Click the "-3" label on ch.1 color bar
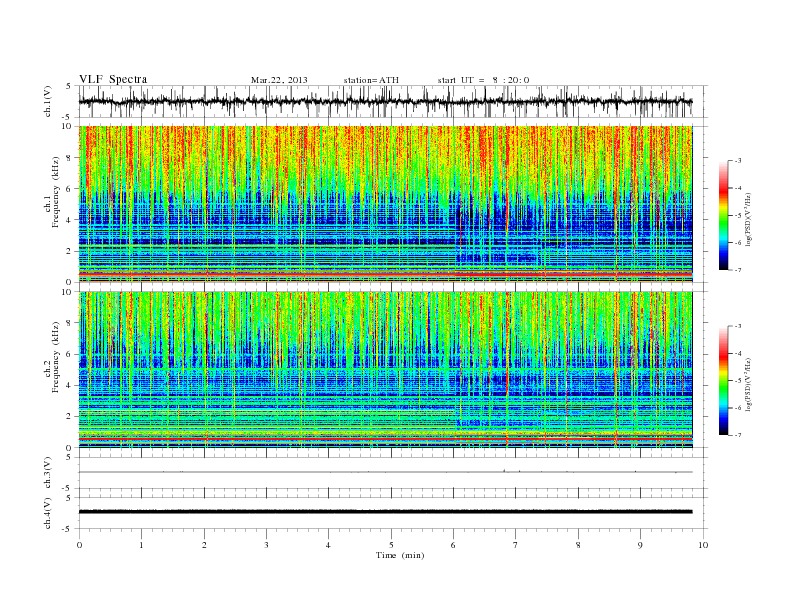The image size is (792, 612). (x=738, y=161)
